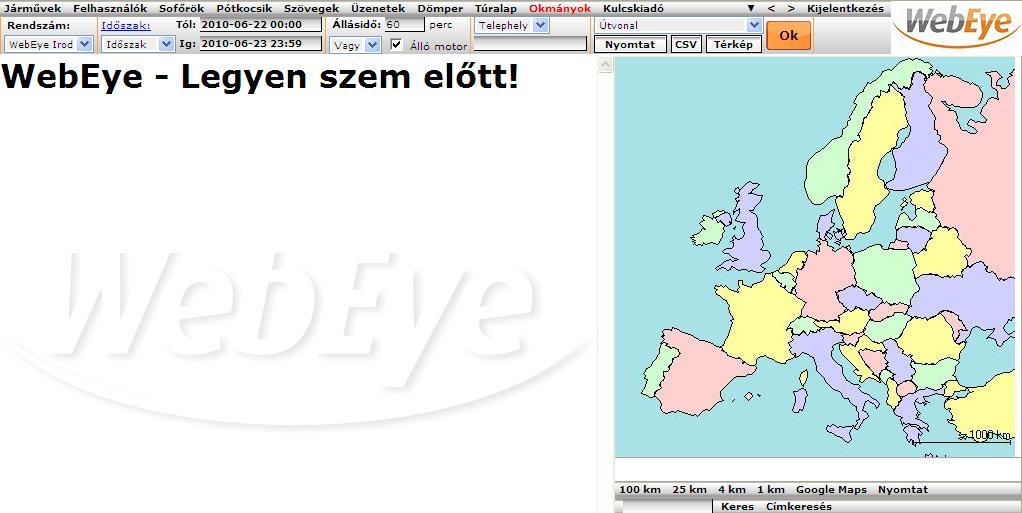The height and width of the screenshot is (513, 1022).
Task: Click the next (>) arrow icon
Action: point(791,8)
